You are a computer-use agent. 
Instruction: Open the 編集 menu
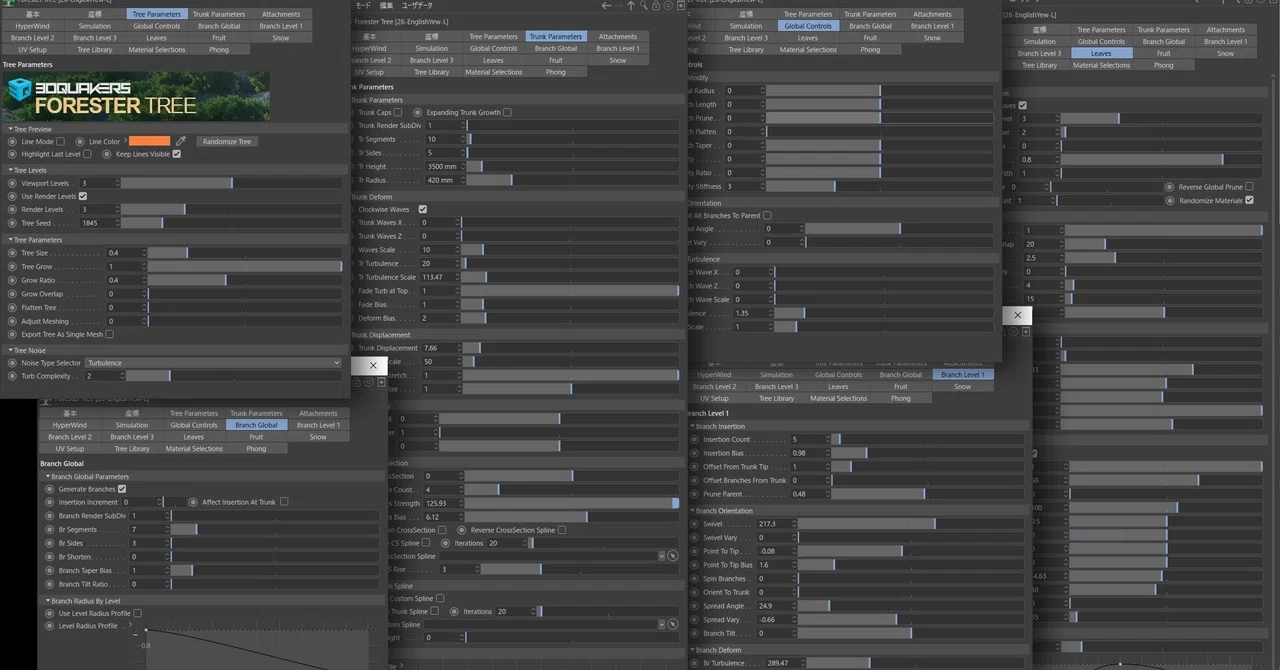386,6
